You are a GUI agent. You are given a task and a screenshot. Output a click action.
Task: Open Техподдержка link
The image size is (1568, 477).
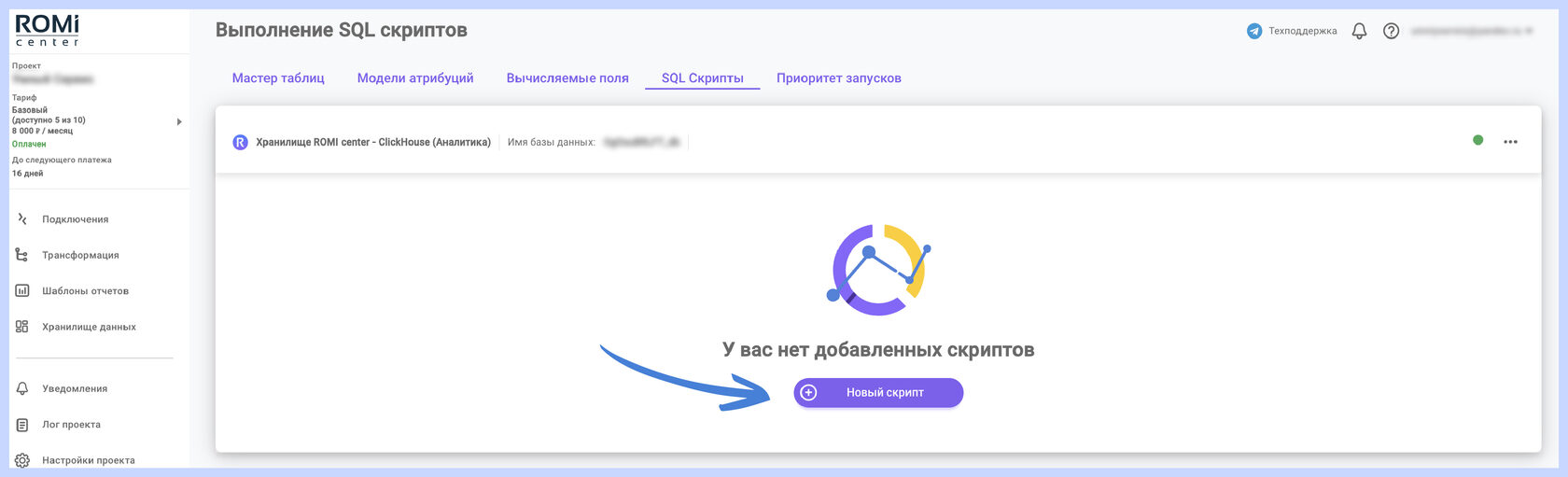pos(1302,31)
